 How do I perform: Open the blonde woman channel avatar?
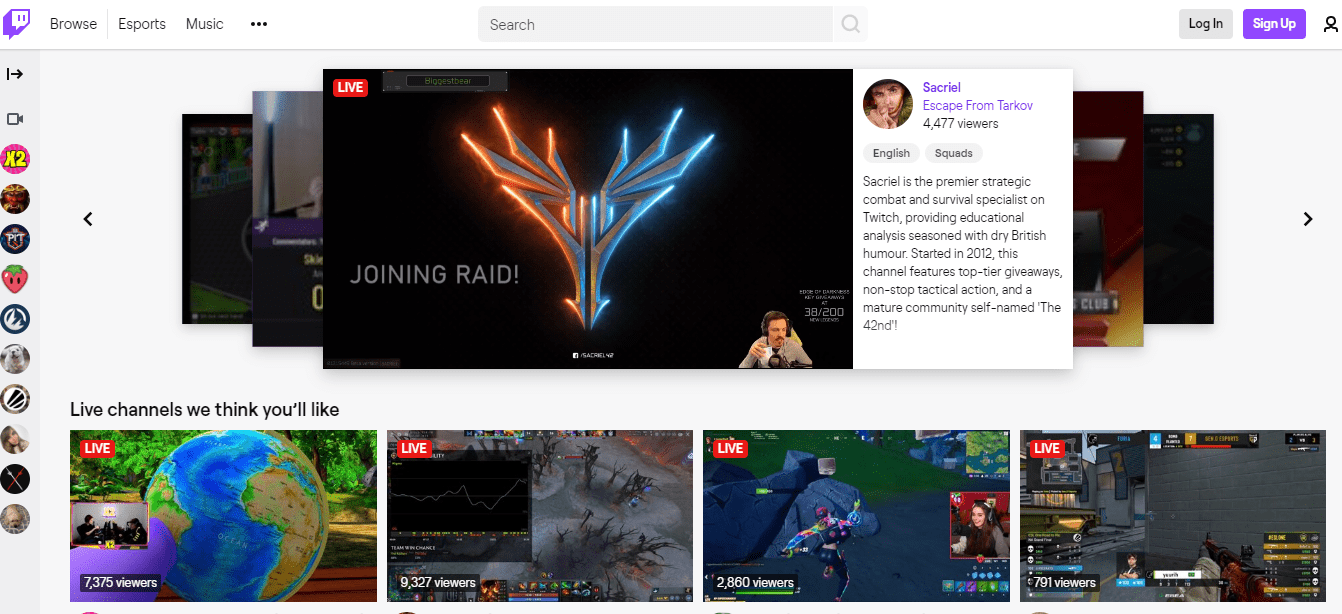(x=15, y=438)
